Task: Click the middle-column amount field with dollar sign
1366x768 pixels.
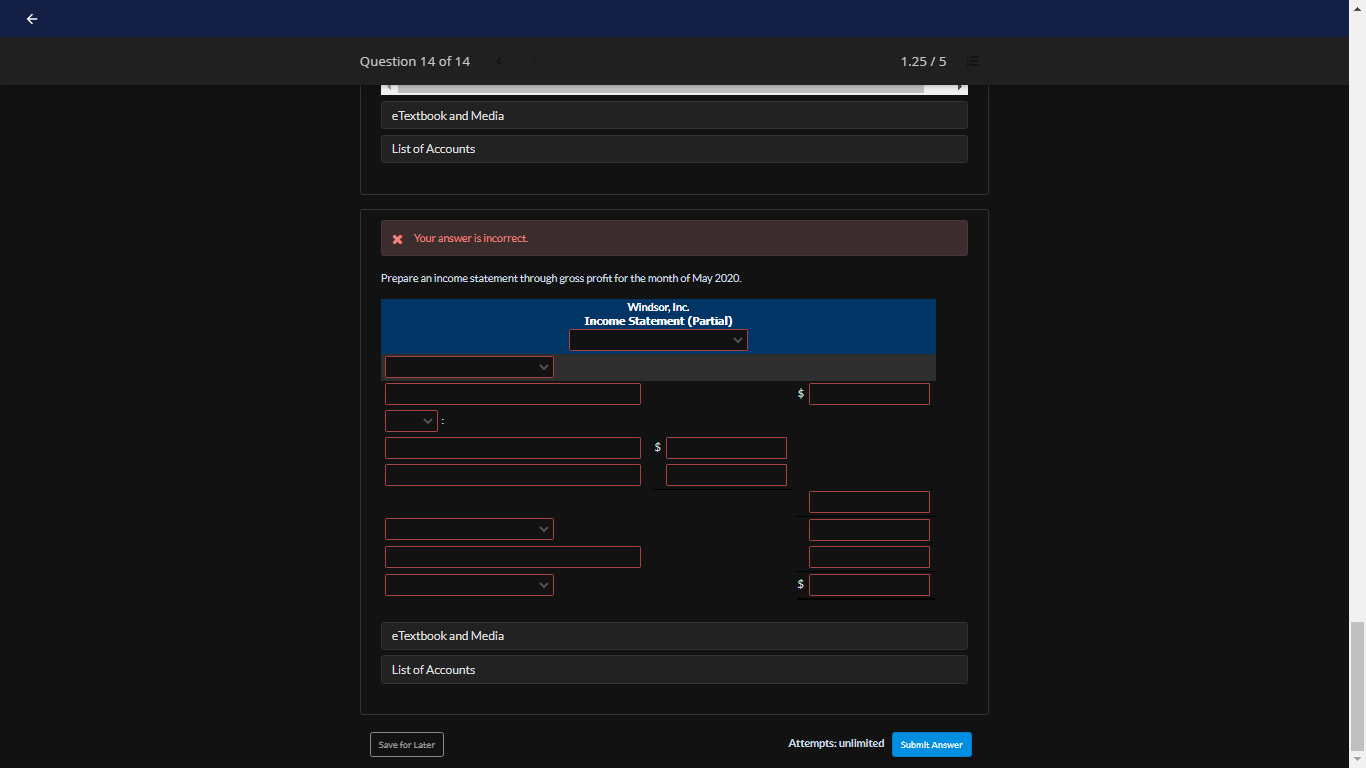Action: 726,448
